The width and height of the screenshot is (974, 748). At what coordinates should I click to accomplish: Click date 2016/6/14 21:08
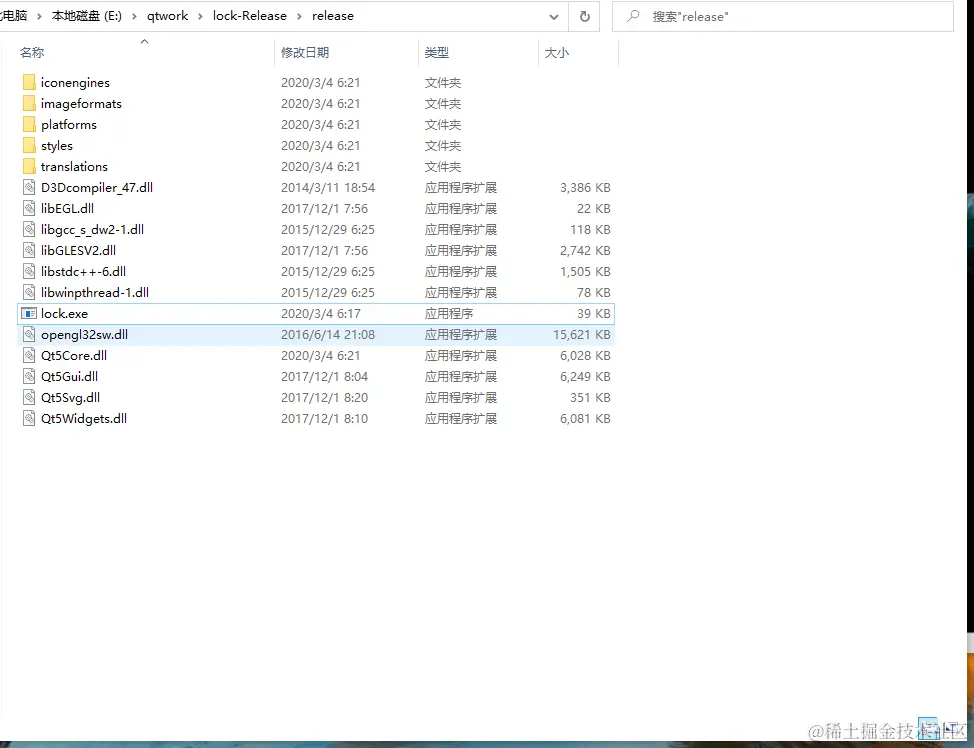pos(328,335)
